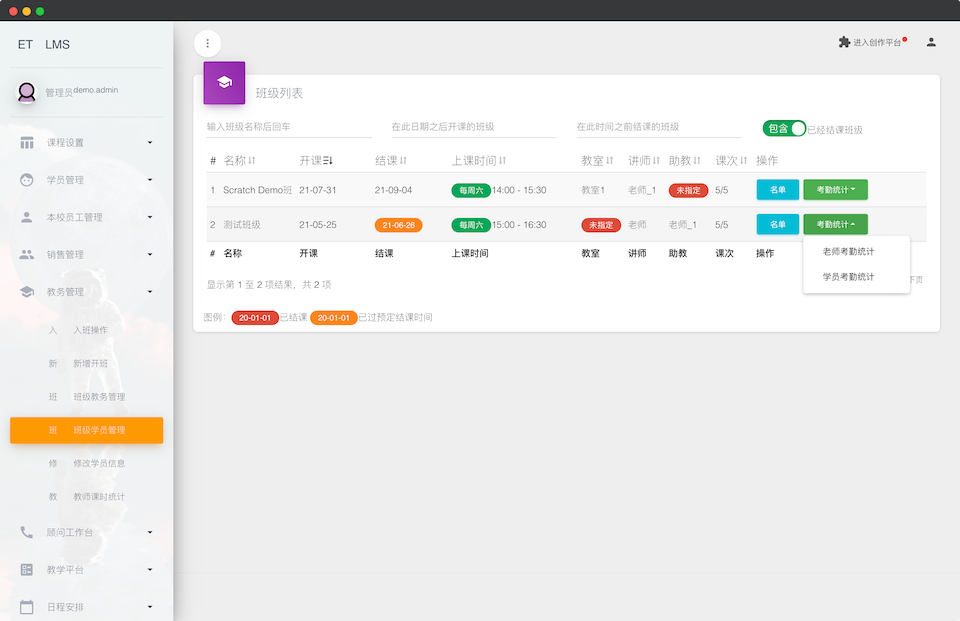This screenshot has height=621, width=960.
Task: Click 名单 button for Scratch Demo班
Action: [x=777, y=190]
